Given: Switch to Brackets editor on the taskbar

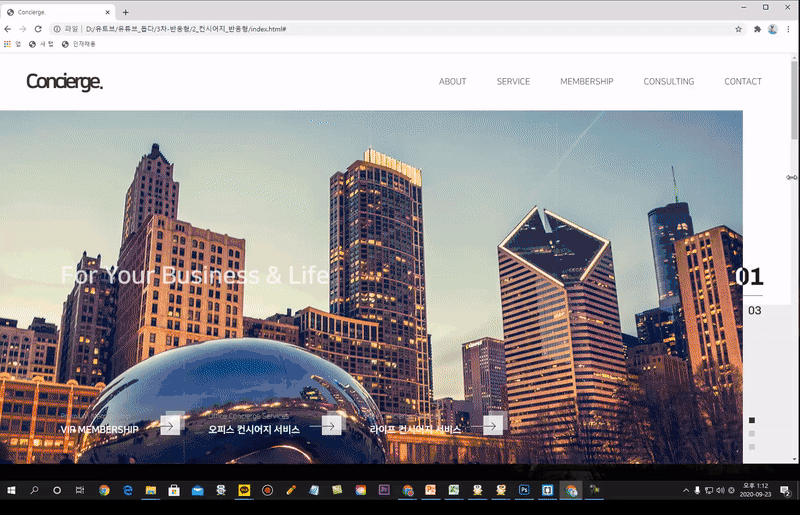Looking at the screenshot, I should [x=547, y=491].
